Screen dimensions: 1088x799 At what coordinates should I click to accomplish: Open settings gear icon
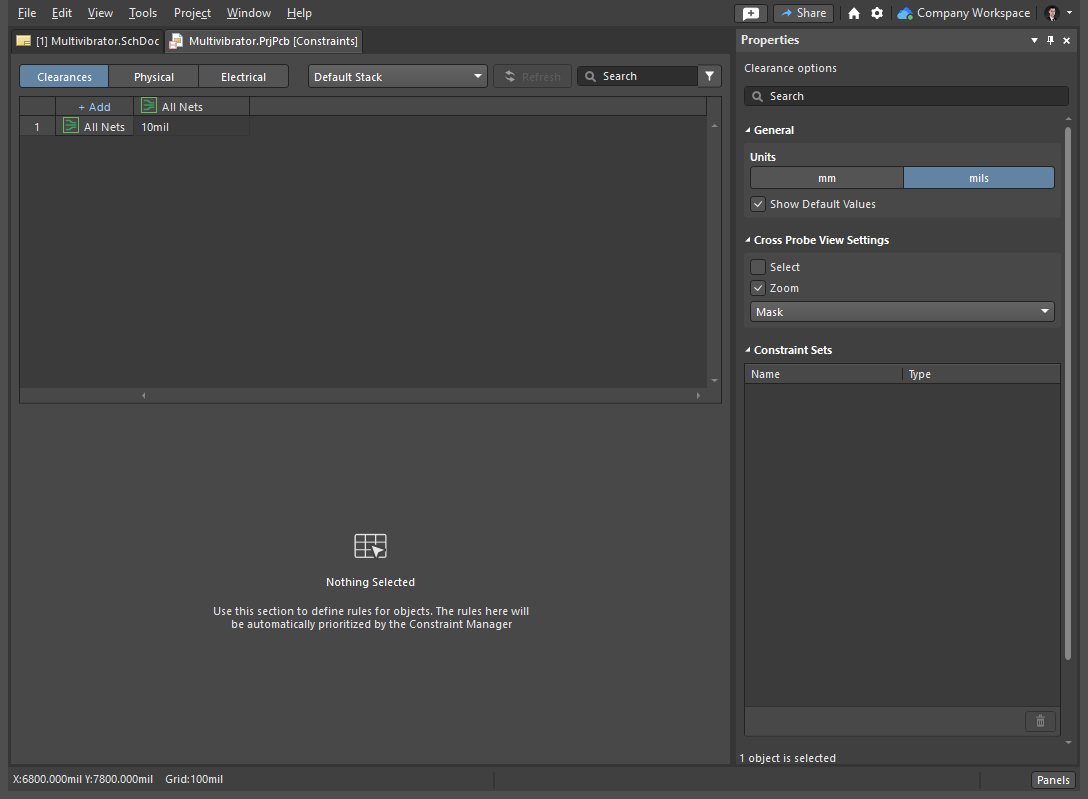click(x=877, y=13)
